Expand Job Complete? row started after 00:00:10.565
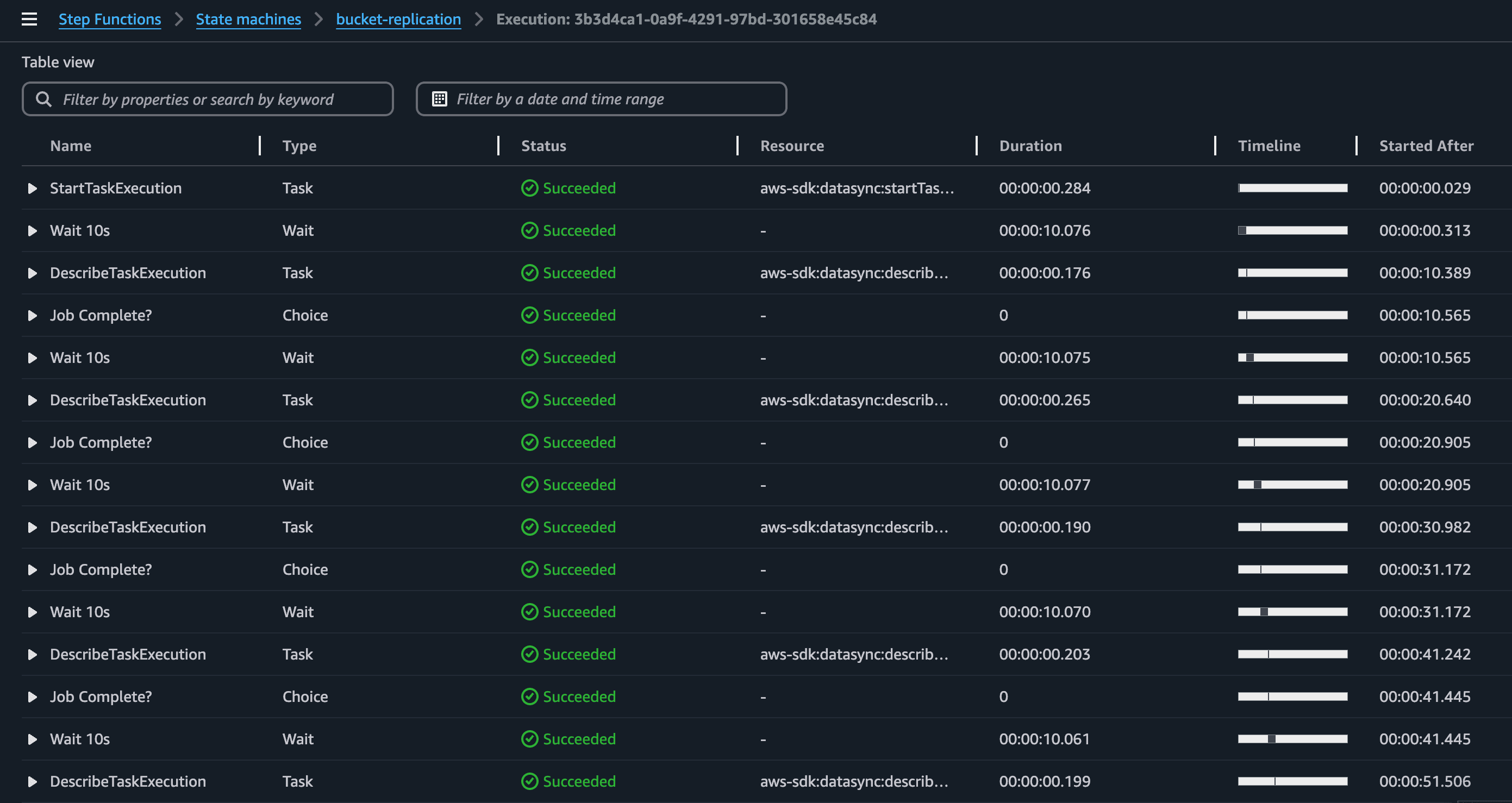1512x803 pixels. [32, 316]
